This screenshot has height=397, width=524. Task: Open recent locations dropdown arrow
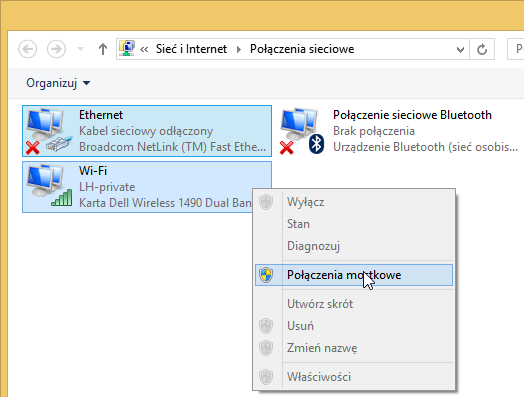click(x=80, y=49)
